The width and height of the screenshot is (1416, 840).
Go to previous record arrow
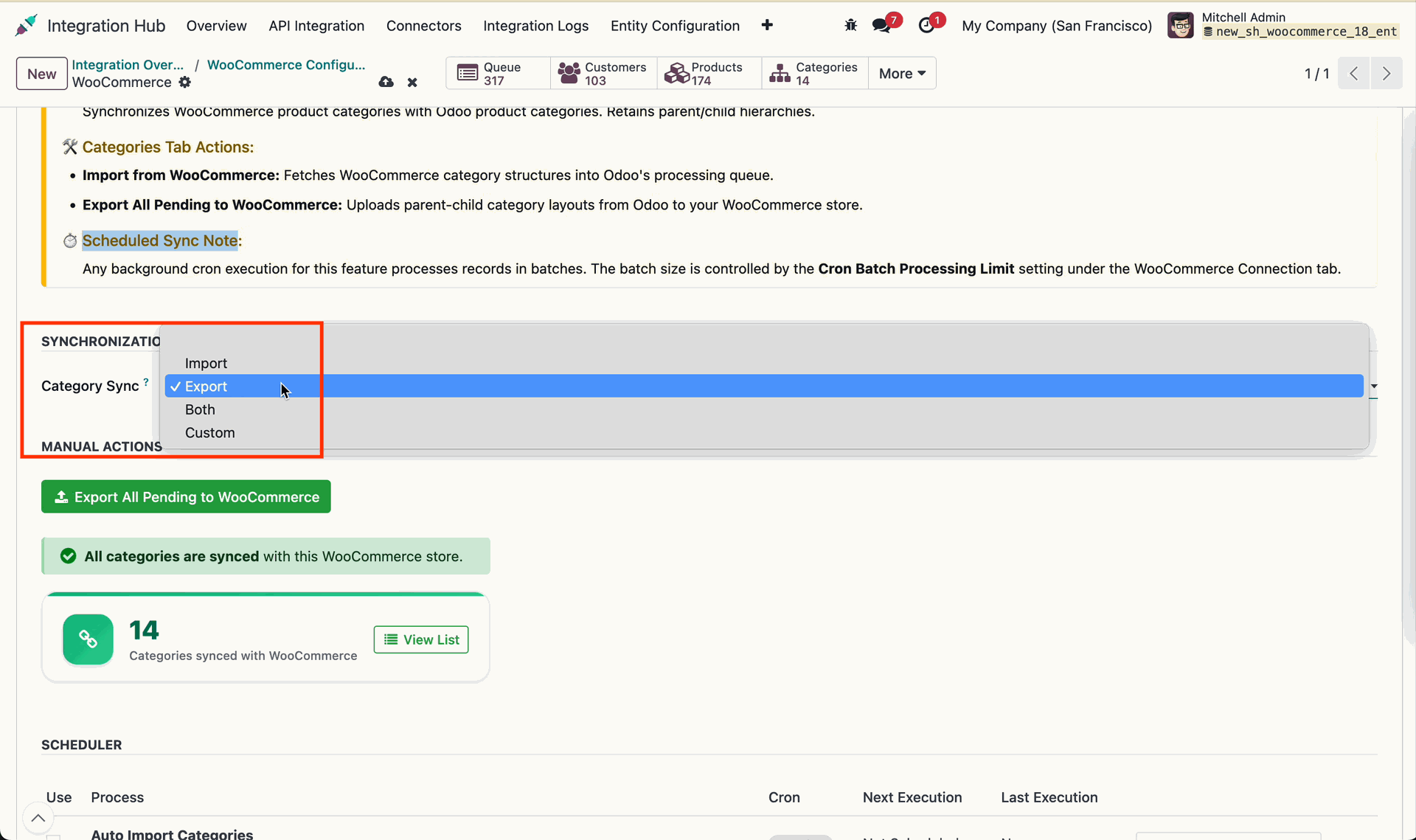pos(1354,73)
